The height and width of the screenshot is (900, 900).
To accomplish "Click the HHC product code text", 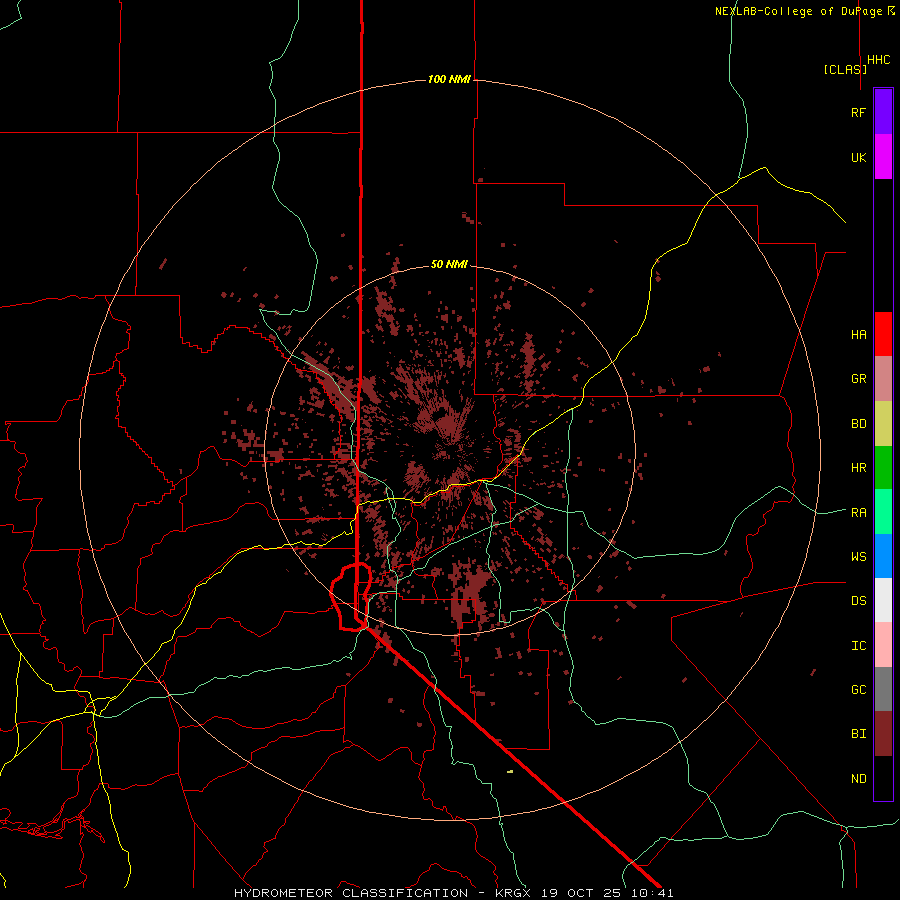I will tap(878, 60).
